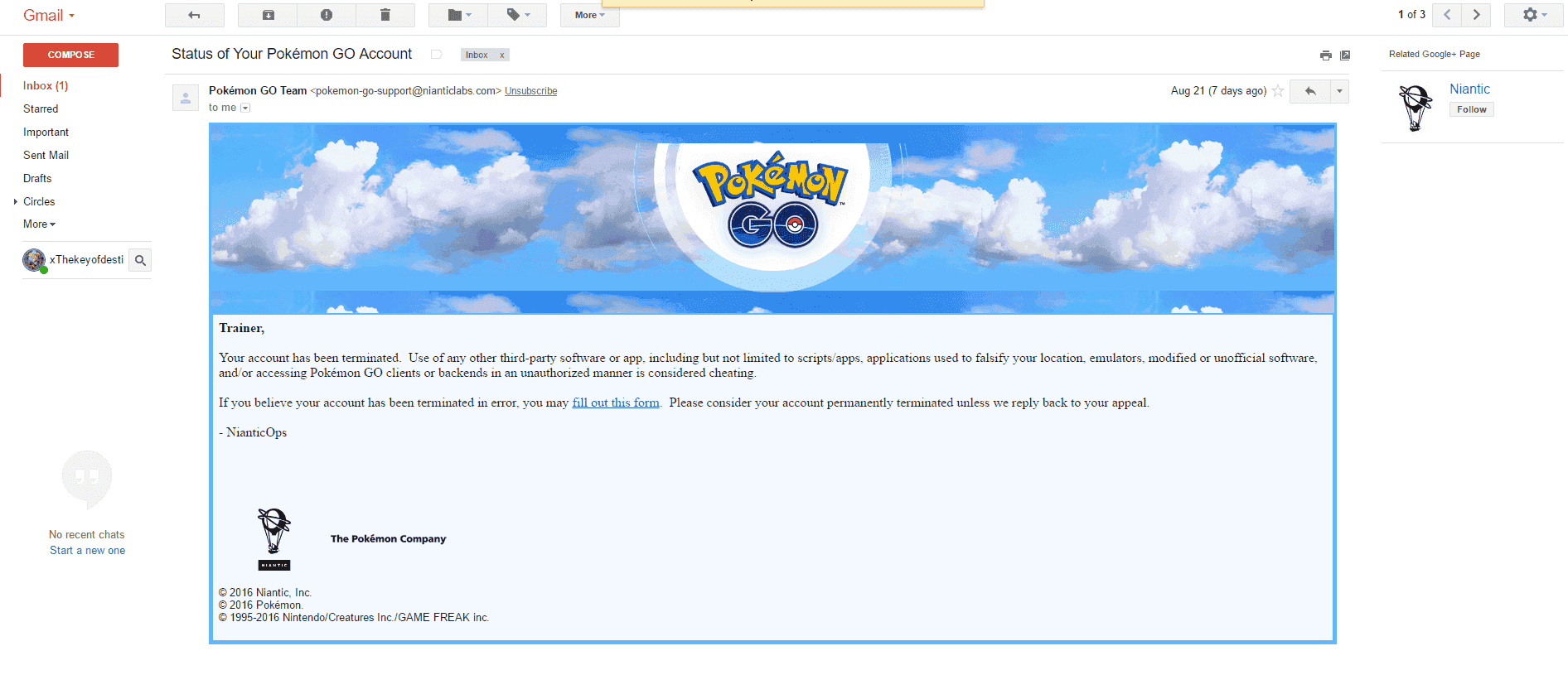Open the More actions dropdown in the toolbar
Screen dimensions: 1568x675
point(589,15)
